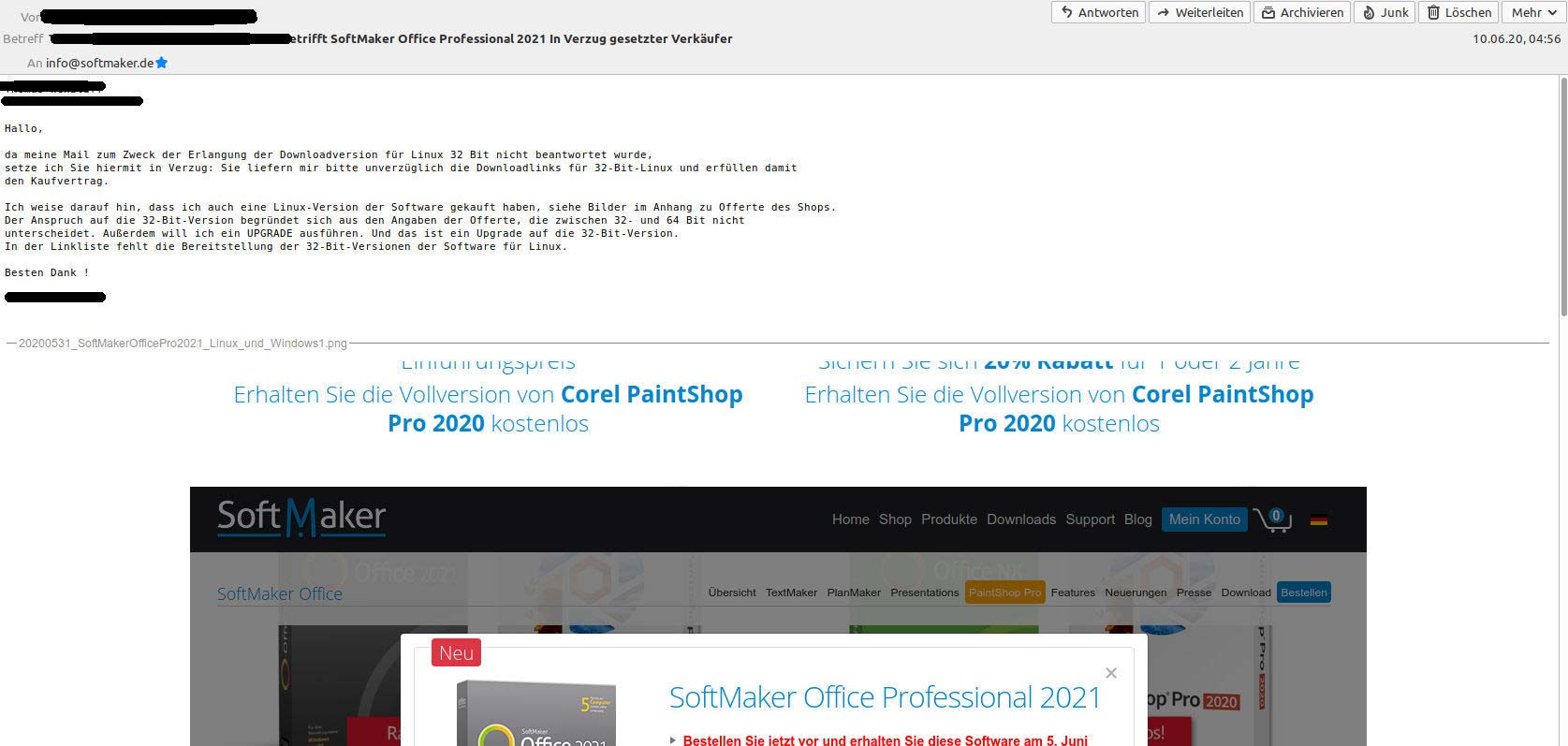Screen dimensions: 1568x746
Task: Click the German flag language icon
Action: pyautogui.click(x=1319, y=520)
